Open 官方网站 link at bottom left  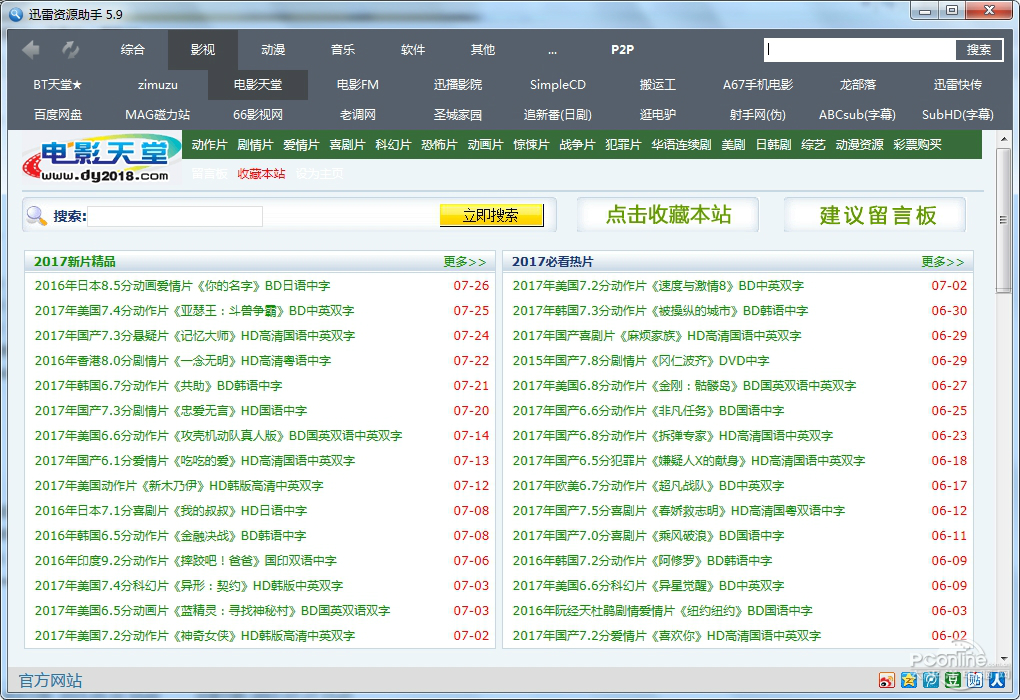pyautogui.click(x=51, y=681)
